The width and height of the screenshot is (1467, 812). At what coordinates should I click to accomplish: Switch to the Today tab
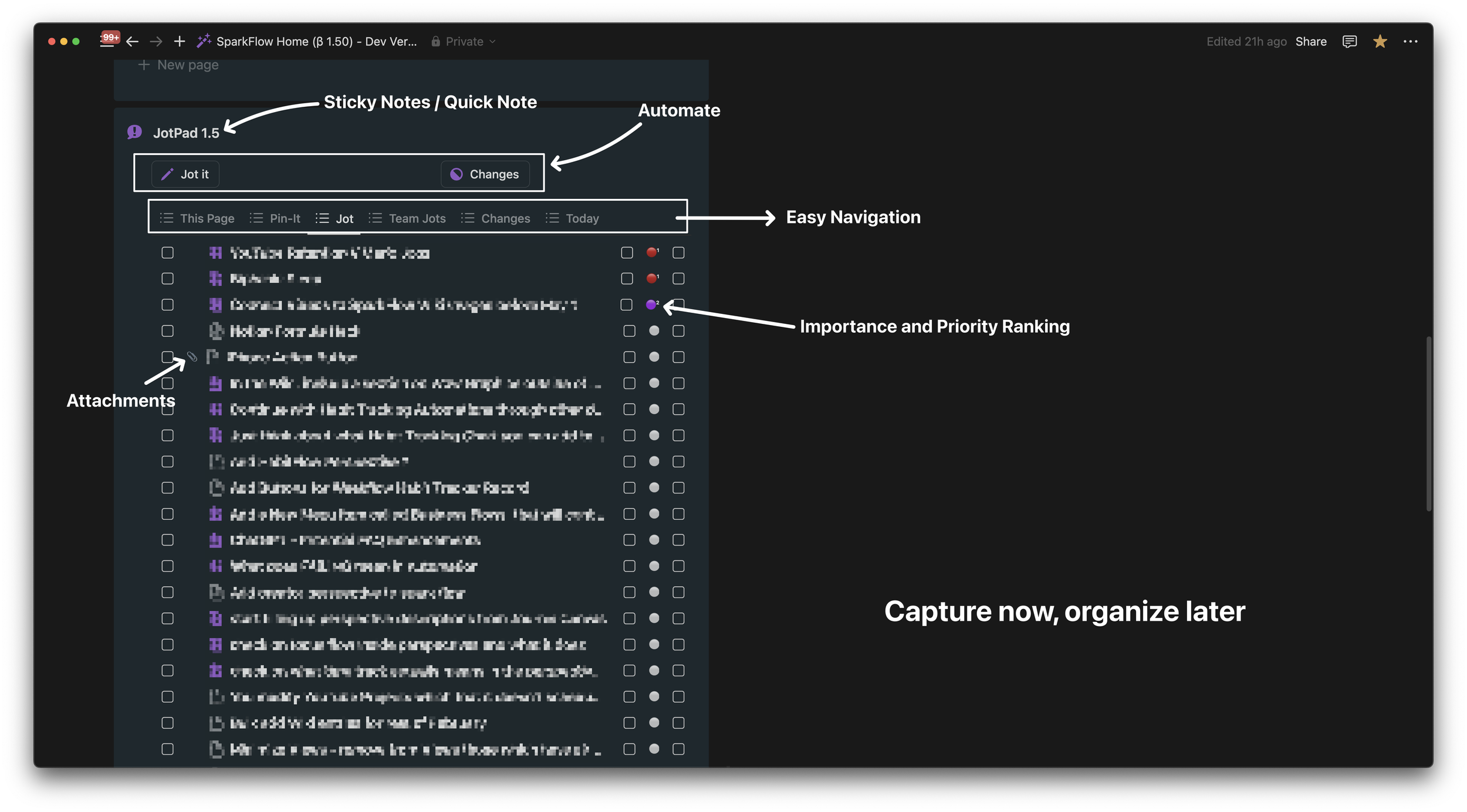pyautogui.click(x=573, y=218)
